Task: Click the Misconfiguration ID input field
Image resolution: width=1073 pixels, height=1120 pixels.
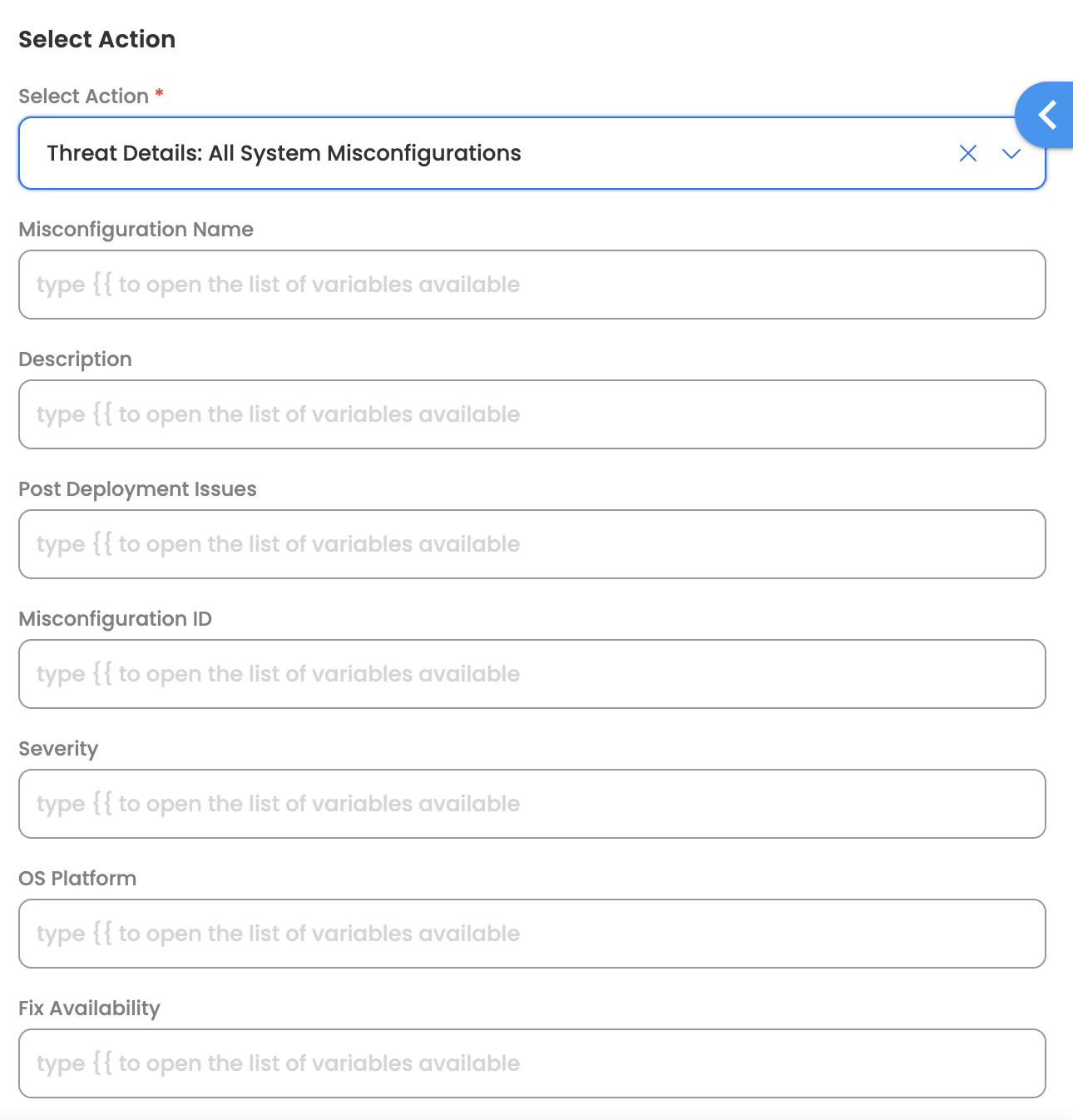Action: point(532,674)
